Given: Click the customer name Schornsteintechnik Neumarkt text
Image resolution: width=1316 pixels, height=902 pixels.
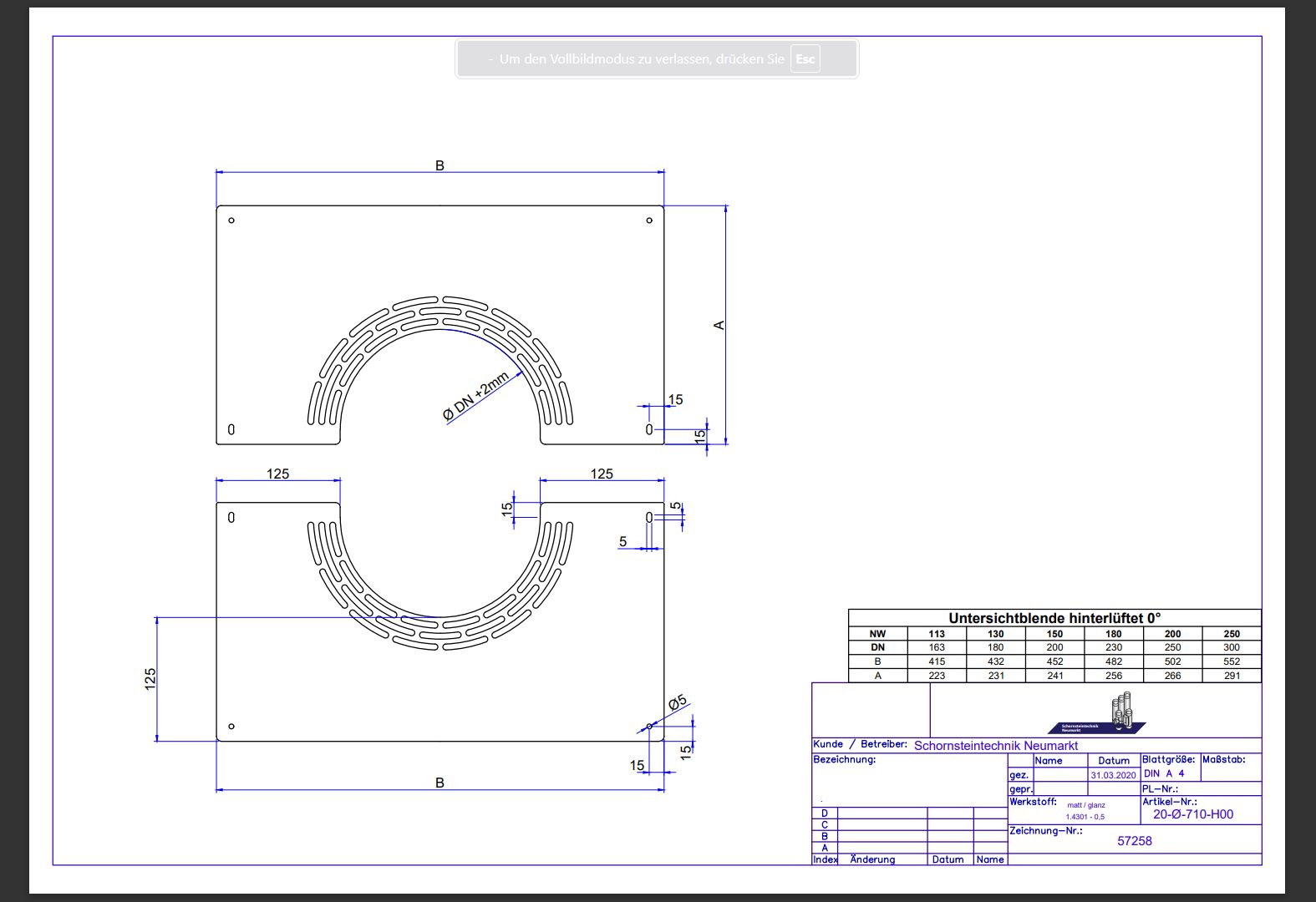Looking at the screenshot, I should 995,745.
